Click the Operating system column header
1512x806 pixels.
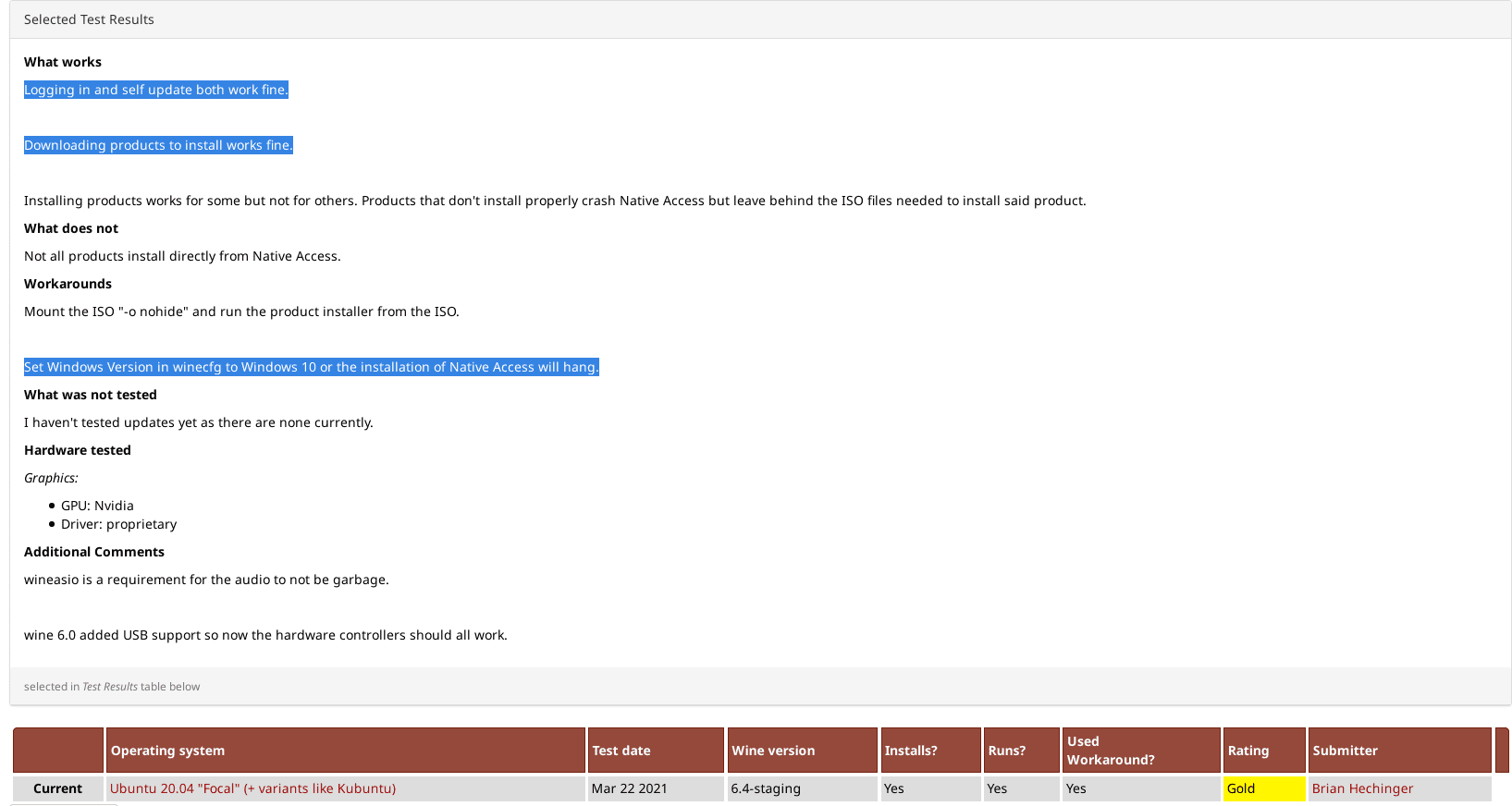click(167, 751)
